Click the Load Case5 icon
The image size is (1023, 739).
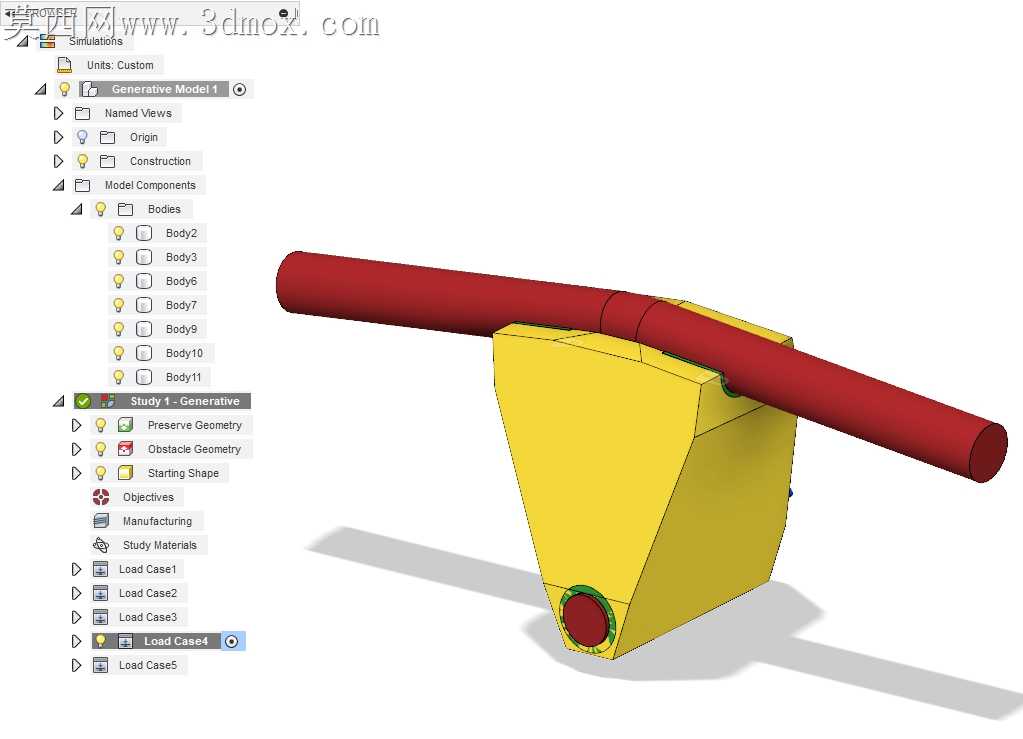point(100,665)
